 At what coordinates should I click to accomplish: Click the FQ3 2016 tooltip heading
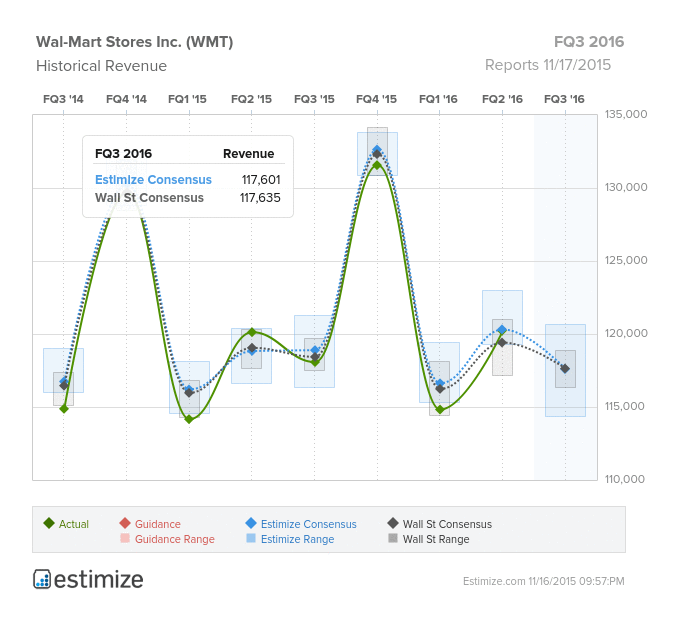point(123,154)
